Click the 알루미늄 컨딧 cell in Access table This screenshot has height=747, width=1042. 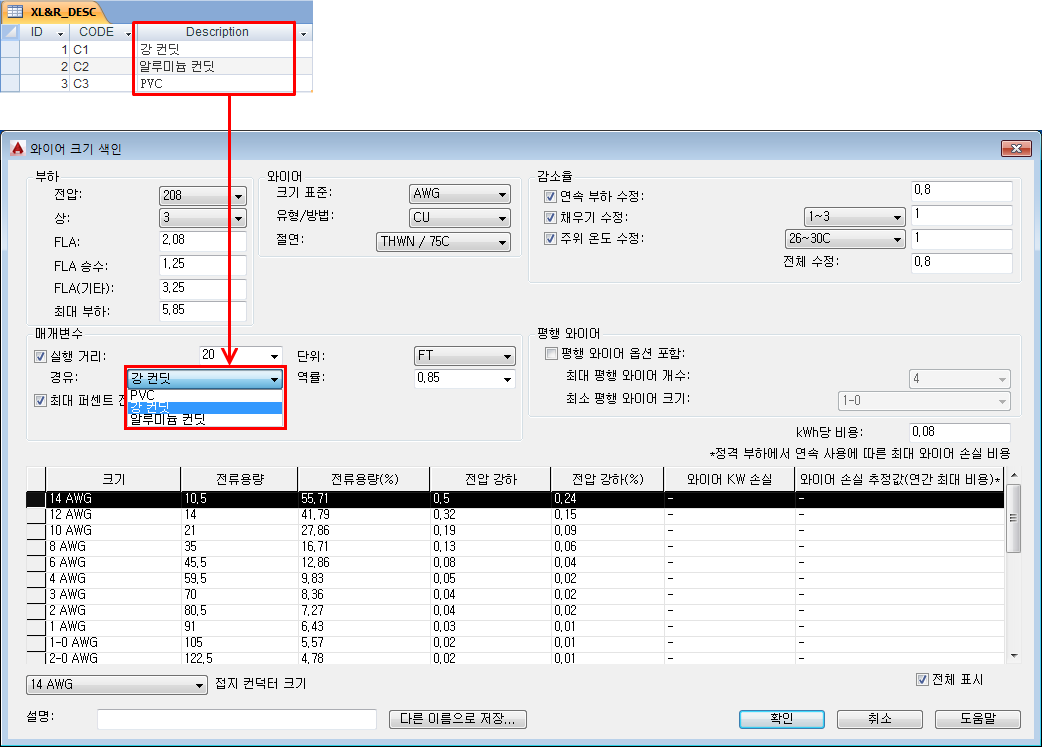coord(215,66)
